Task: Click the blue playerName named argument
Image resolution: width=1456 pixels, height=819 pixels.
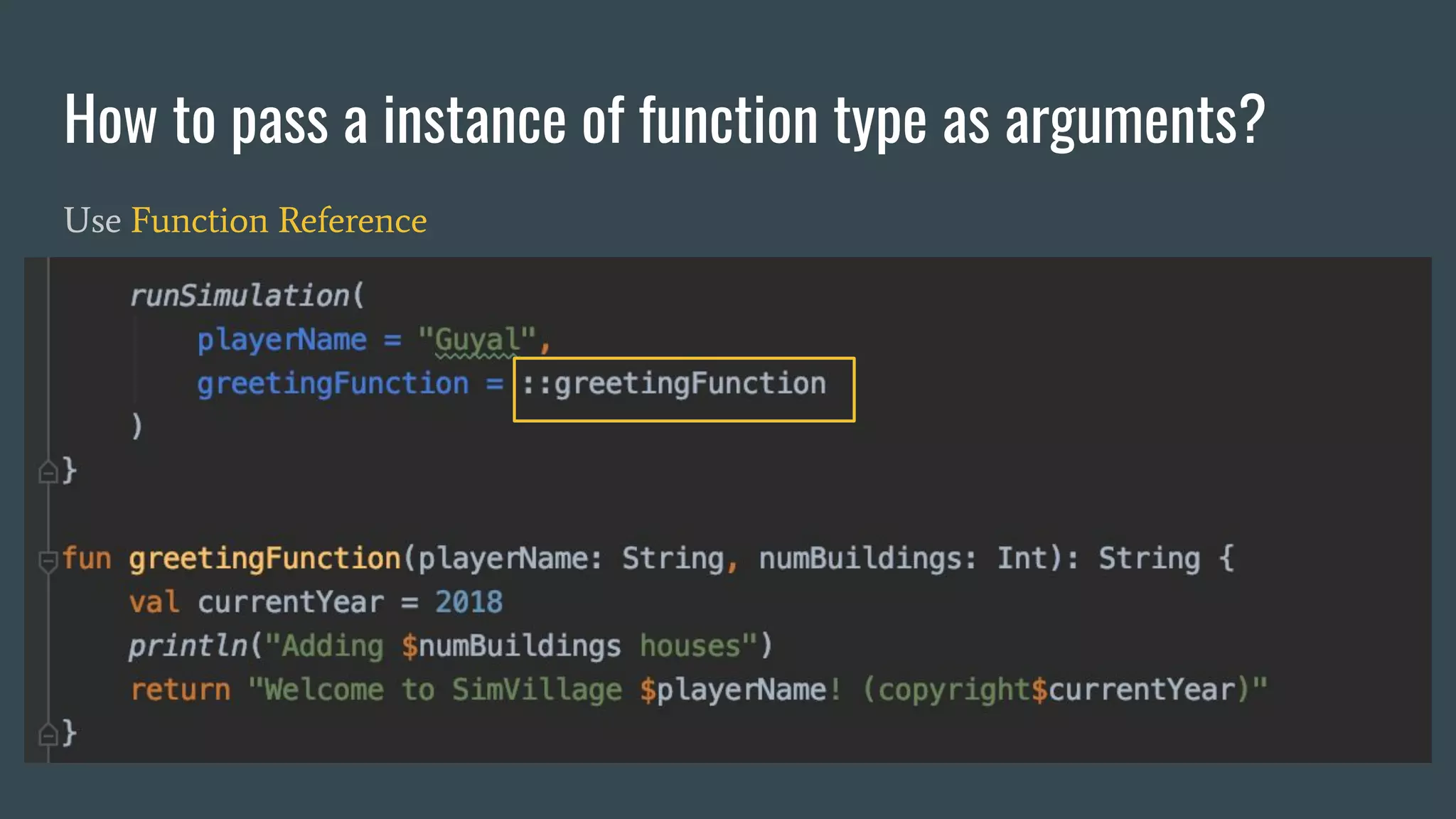Action: pyautogui.click(x=282, y=340)
